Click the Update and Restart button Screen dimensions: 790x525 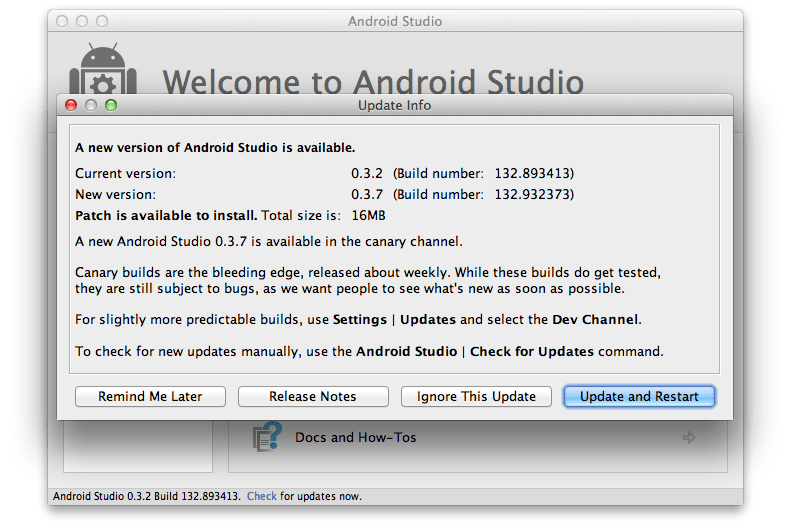pyautogui.click(x=639, y=397)
